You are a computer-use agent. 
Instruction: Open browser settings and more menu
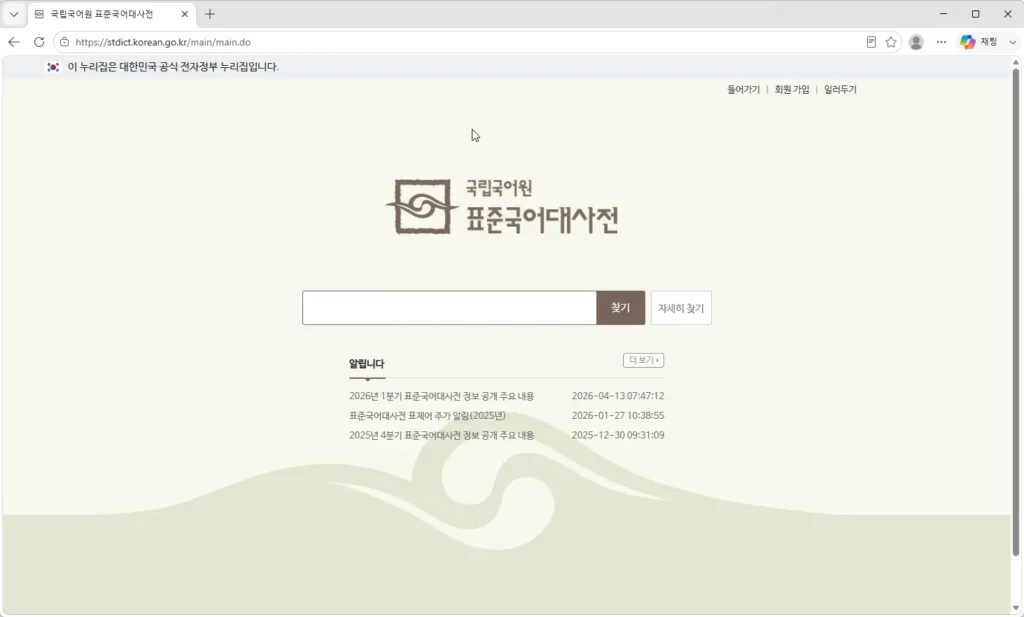(941, 42)
